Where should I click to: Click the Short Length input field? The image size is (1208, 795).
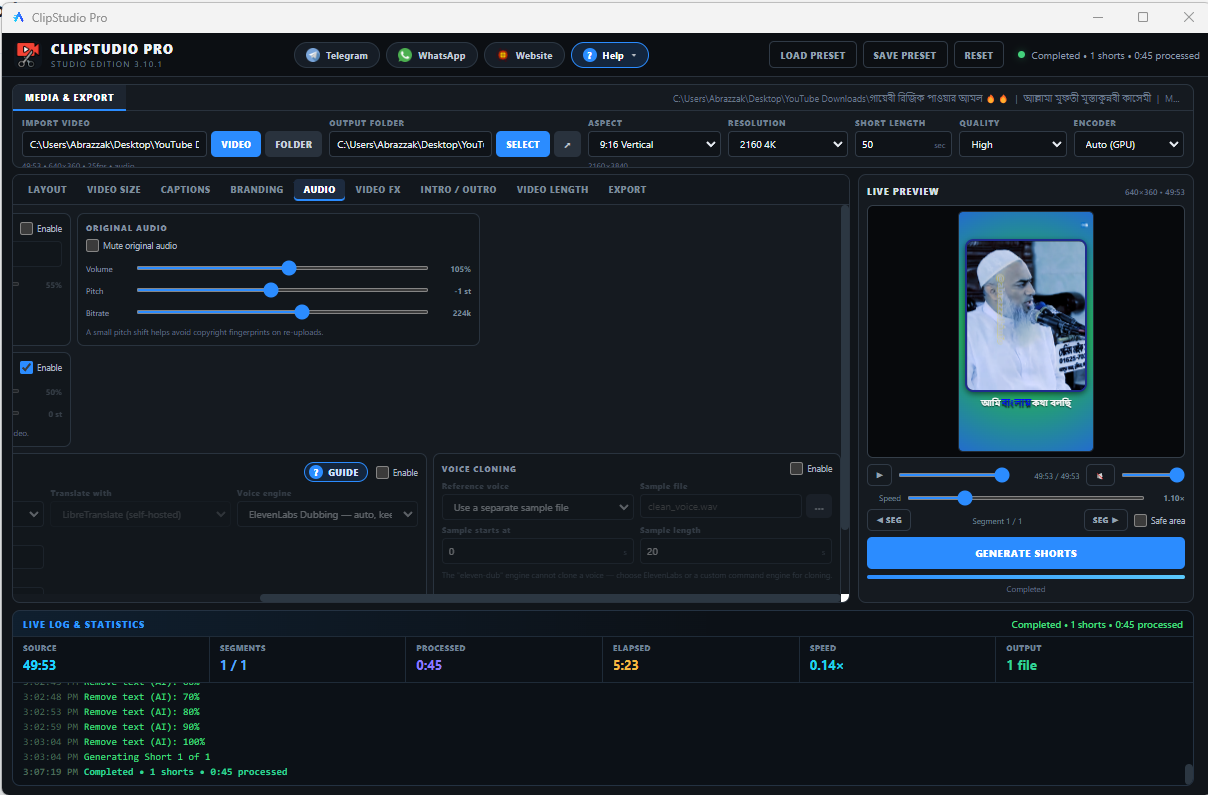click(902, 144)
